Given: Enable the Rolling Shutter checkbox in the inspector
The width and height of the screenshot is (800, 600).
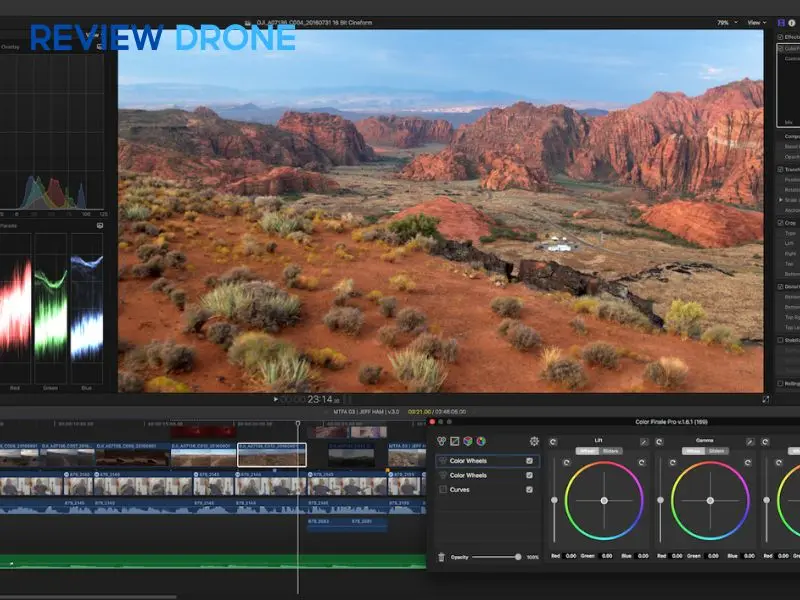Looking at the screenshot, I should click(x=780, y=383).
